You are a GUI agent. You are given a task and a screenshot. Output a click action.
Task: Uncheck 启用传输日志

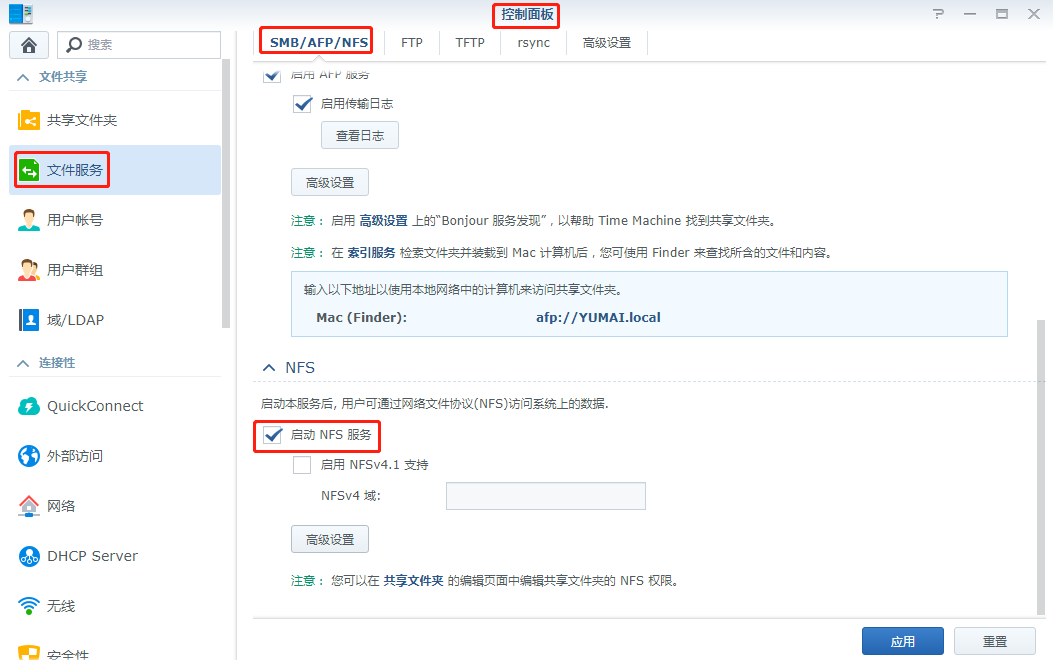[302, 103]
